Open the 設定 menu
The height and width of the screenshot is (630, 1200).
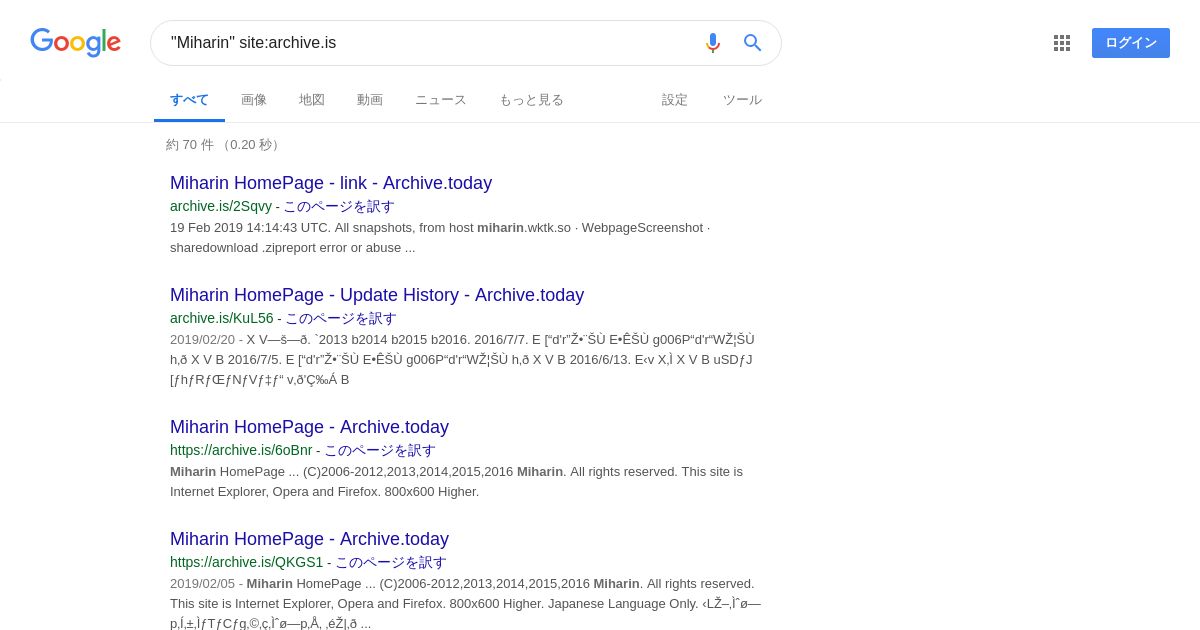pyautogui.click(x=675, y=100)
